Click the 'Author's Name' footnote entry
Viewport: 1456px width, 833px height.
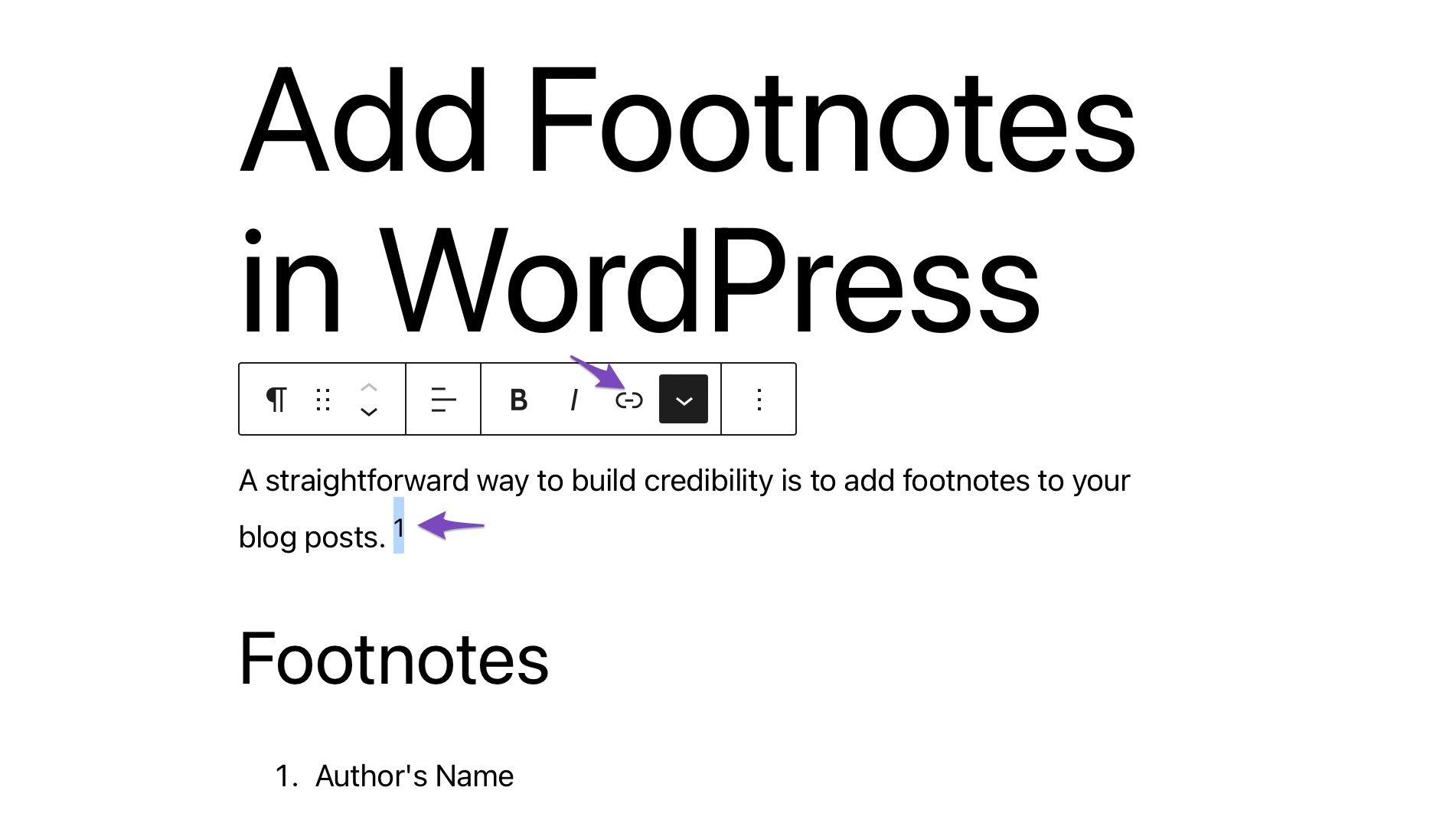point(414,776)
